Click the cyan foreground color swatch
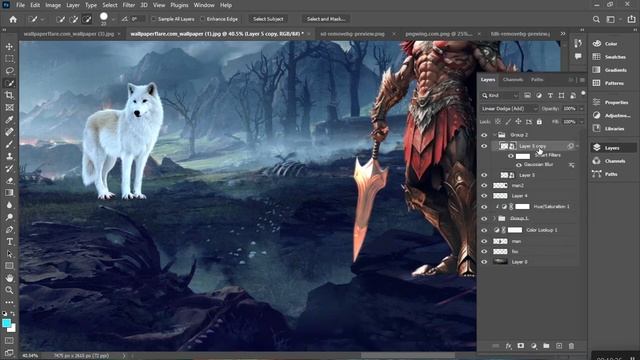Viewport: 640px width, 360px height. [6, 323]
